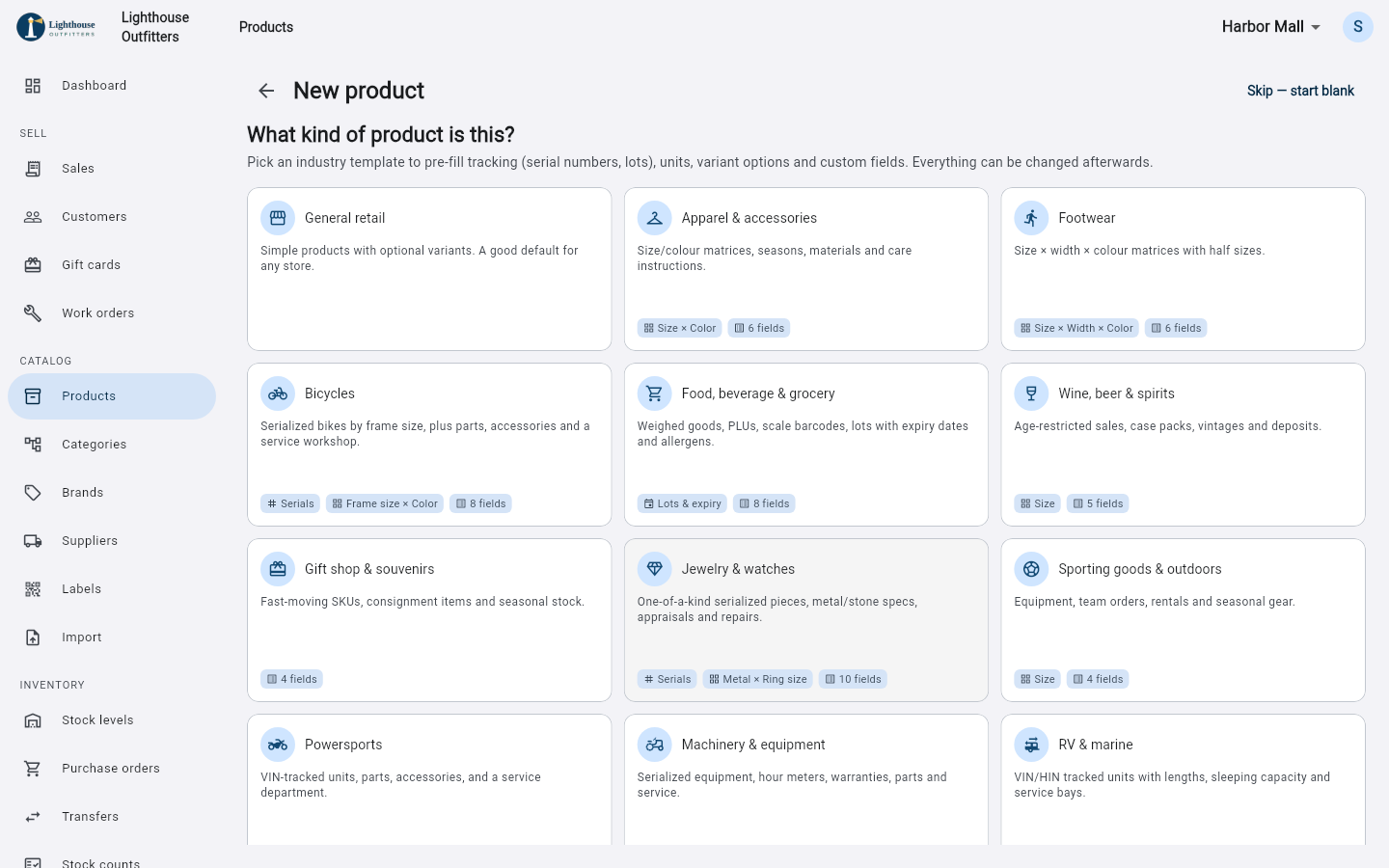Click the Customers people icon

(33, 217)
